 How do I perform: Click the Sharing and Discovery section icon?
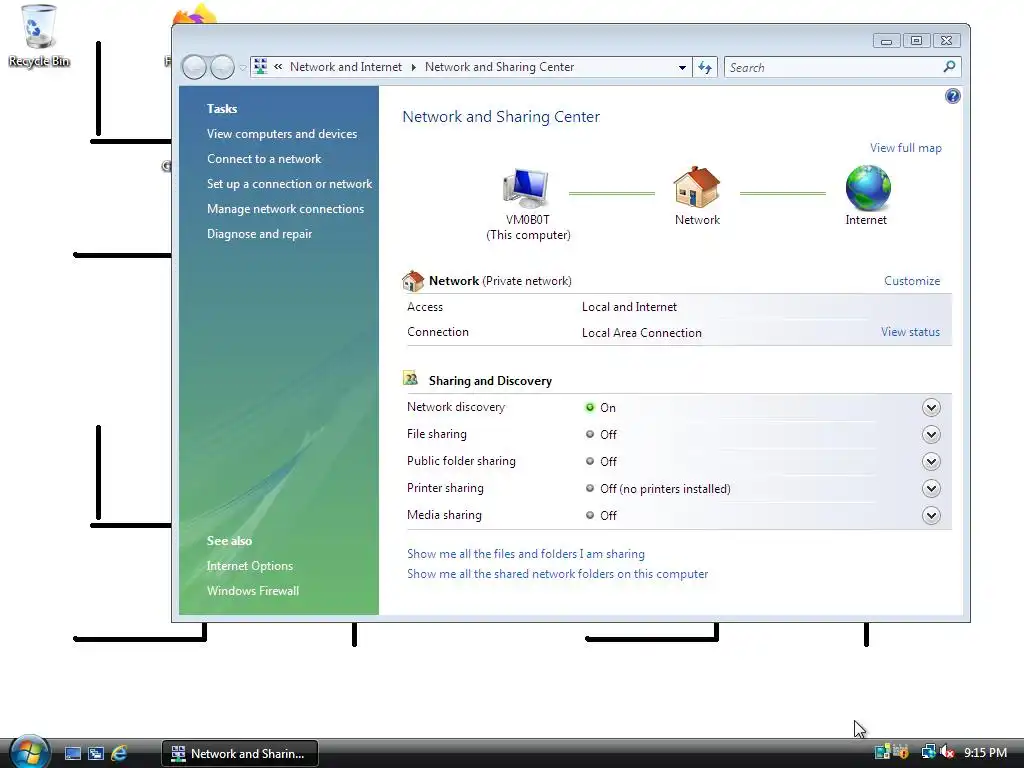(x=411, y=379)
